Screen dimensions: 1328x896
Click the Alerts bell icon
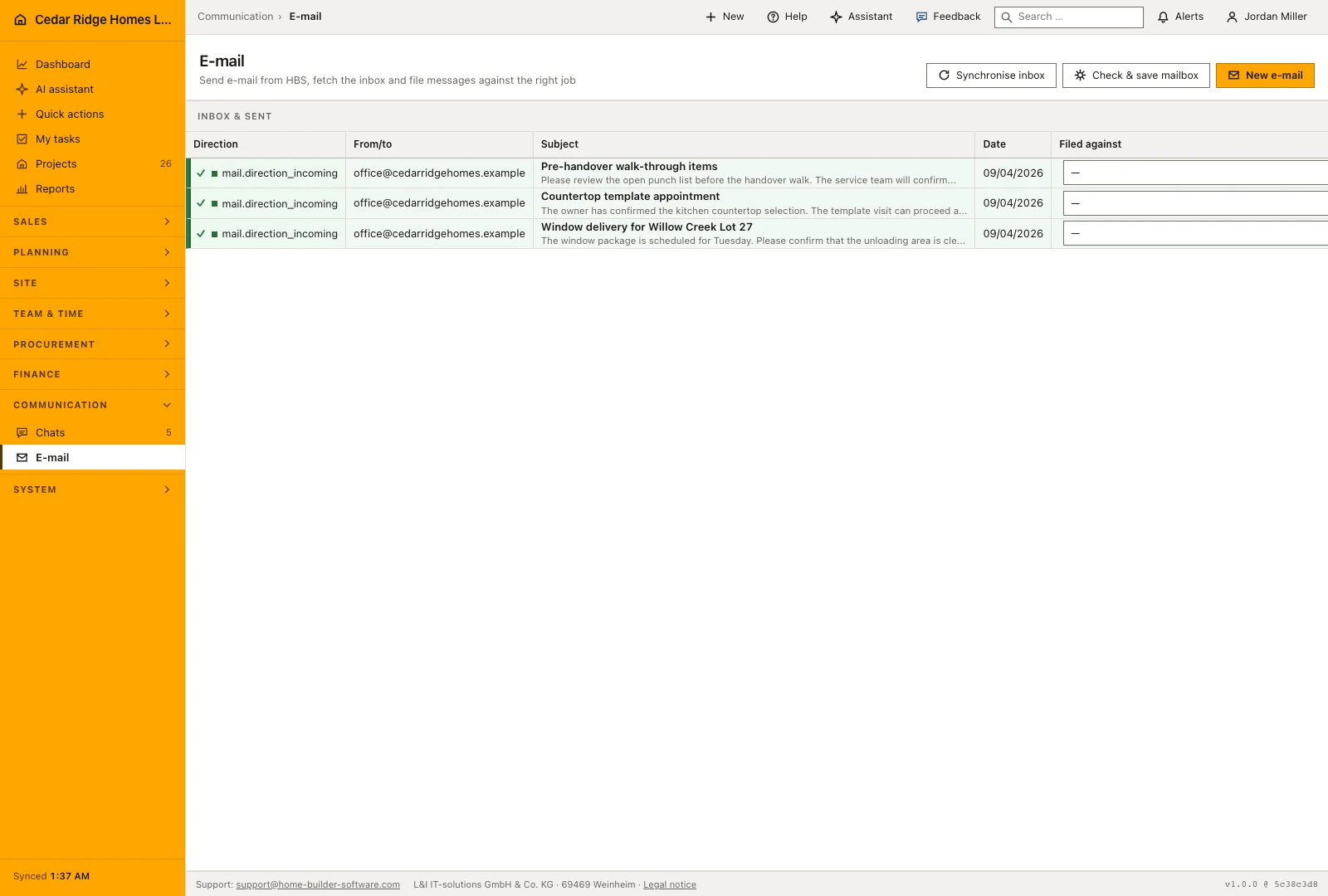[x=1164, y=17]
